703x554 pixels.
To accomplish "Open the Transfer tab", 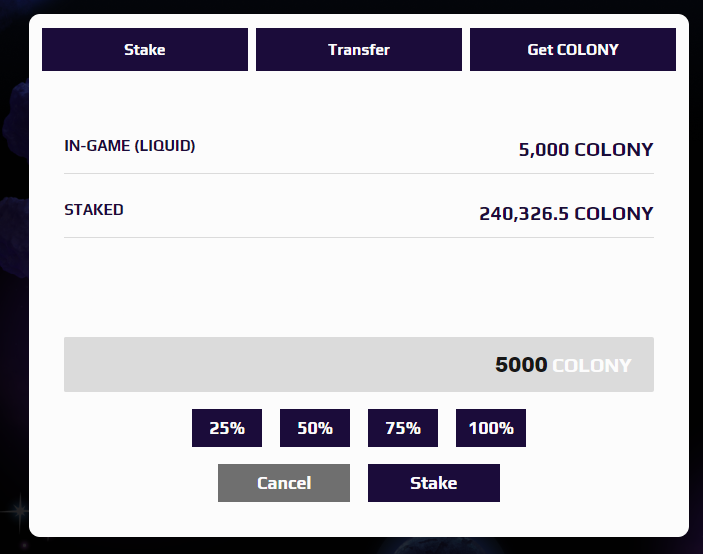I will pos(359,49).
